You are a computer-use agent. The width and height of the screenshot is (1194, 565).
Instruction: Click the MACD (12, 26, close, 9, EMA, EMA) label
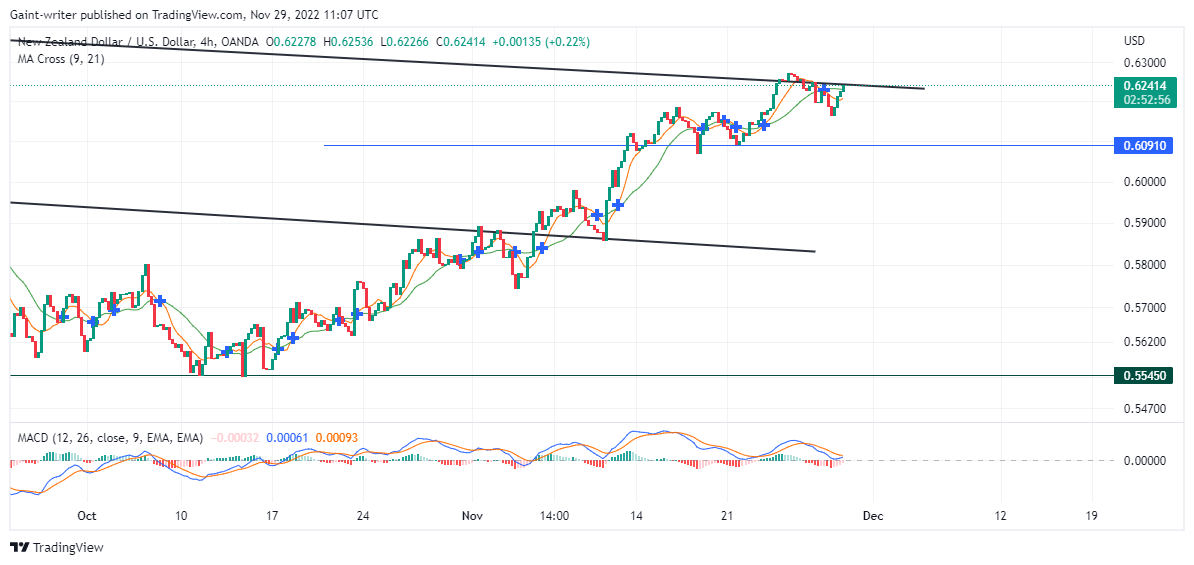(110, 438)
